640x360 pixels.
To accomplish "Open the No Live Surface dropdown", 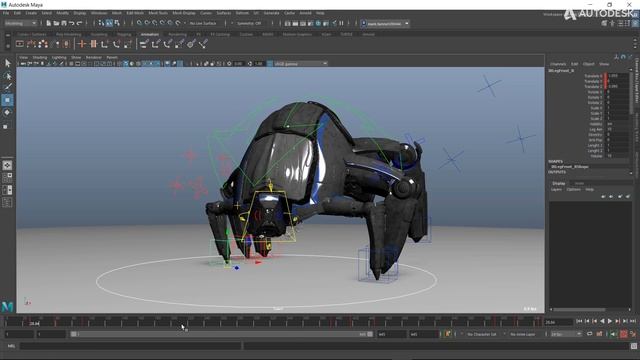I will (203, 23).
